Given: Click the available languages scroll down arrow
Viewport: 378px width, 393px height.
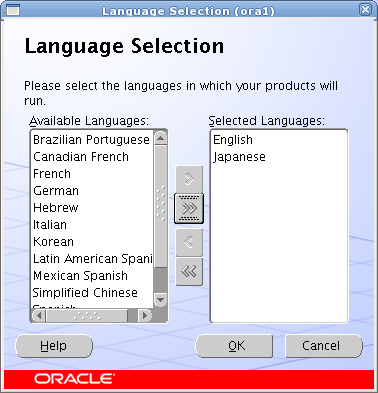Looking at the screenshot, I should coord(161,300).
